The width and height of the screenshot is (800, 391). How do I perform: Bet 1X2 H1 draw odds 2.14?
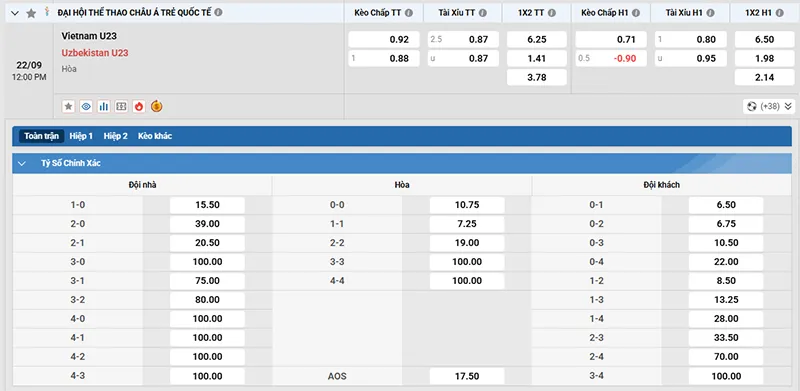[x=765, y=77]
